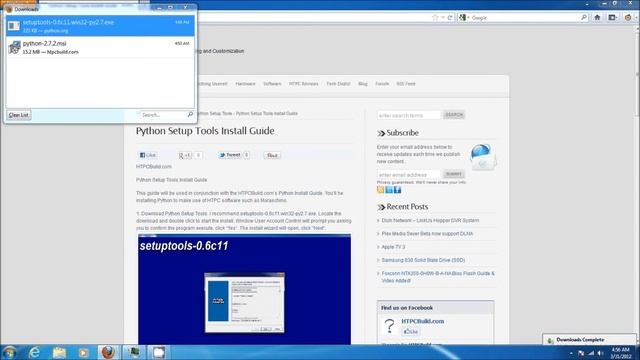The width and height of the screenshot is (640, 360).
Task: Open the Apple TV 3 post link
Action: tap(393, 247)
